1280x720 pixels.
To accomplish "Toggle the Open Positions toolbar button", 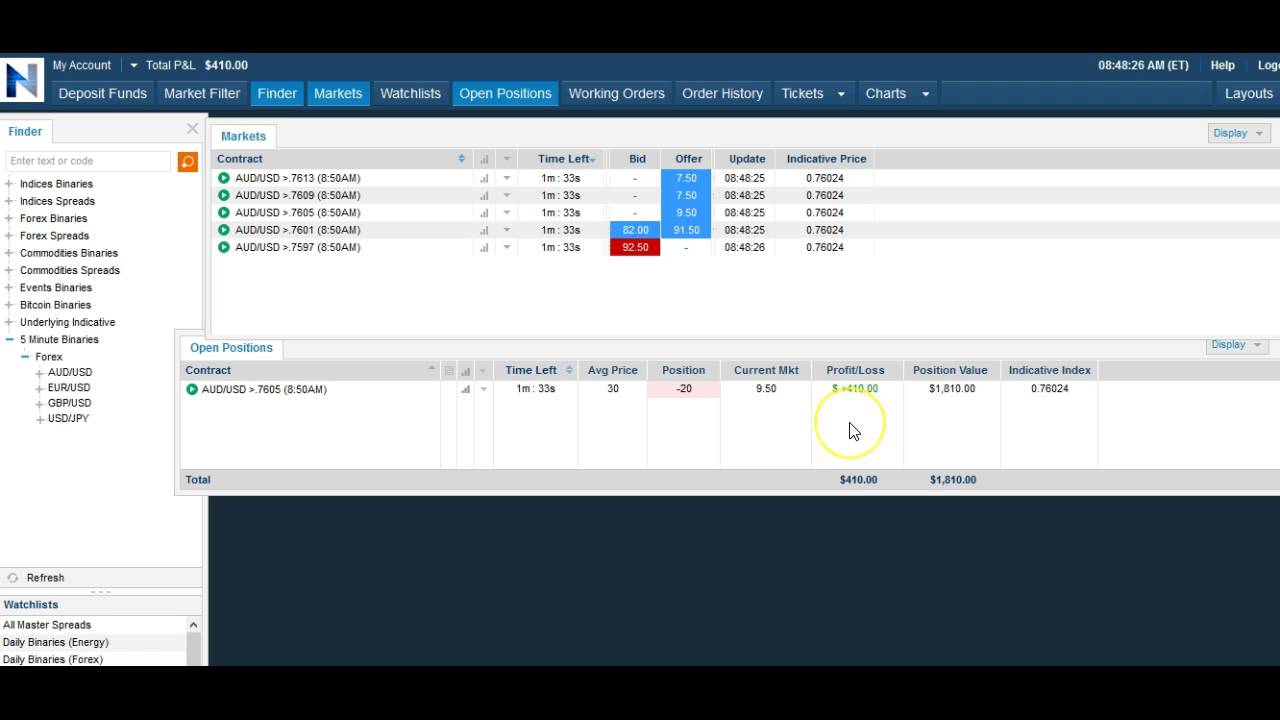I will 505,93.
